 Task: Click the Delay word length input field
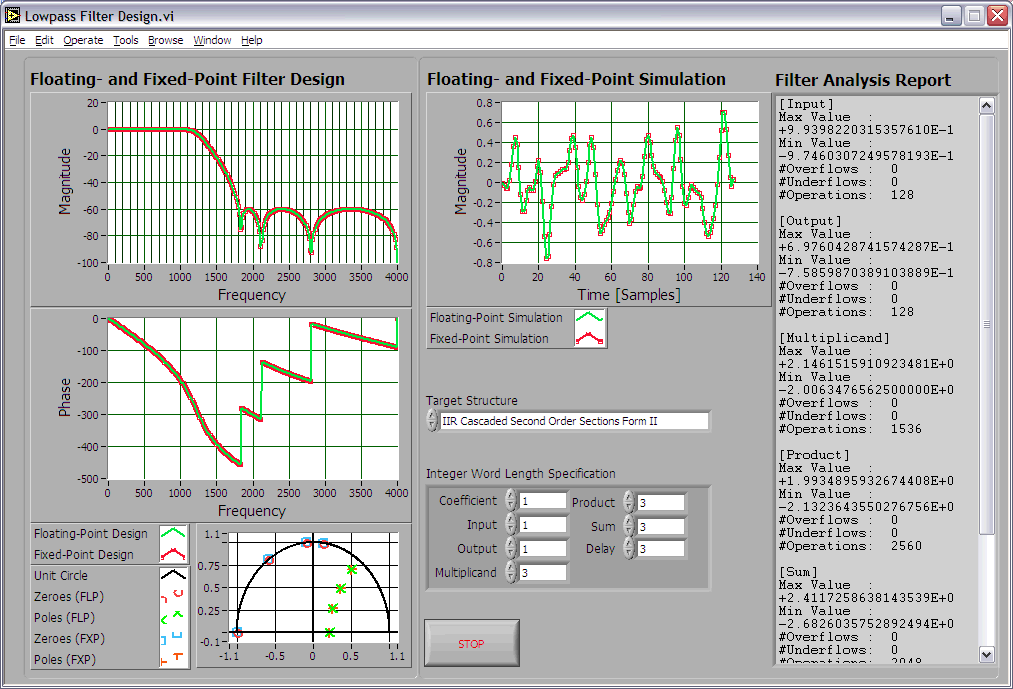(x=660, y=549)
